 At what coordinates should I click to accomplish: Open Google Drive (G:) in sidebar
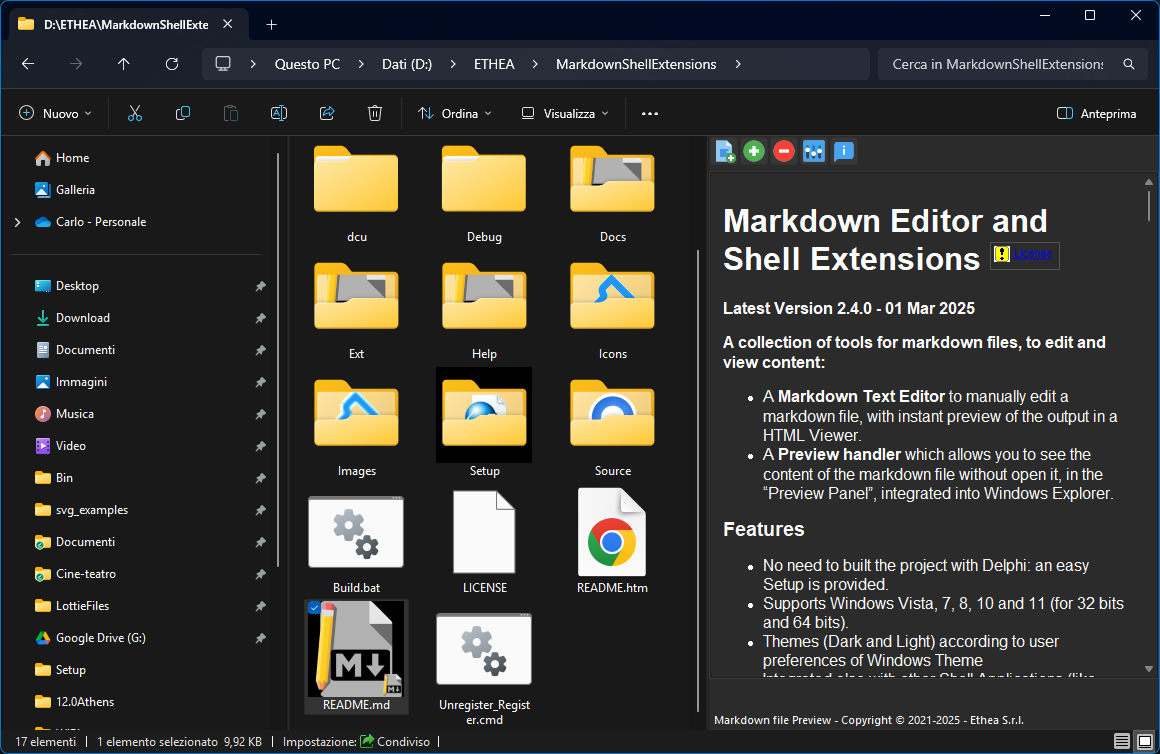tap(101, 638)
